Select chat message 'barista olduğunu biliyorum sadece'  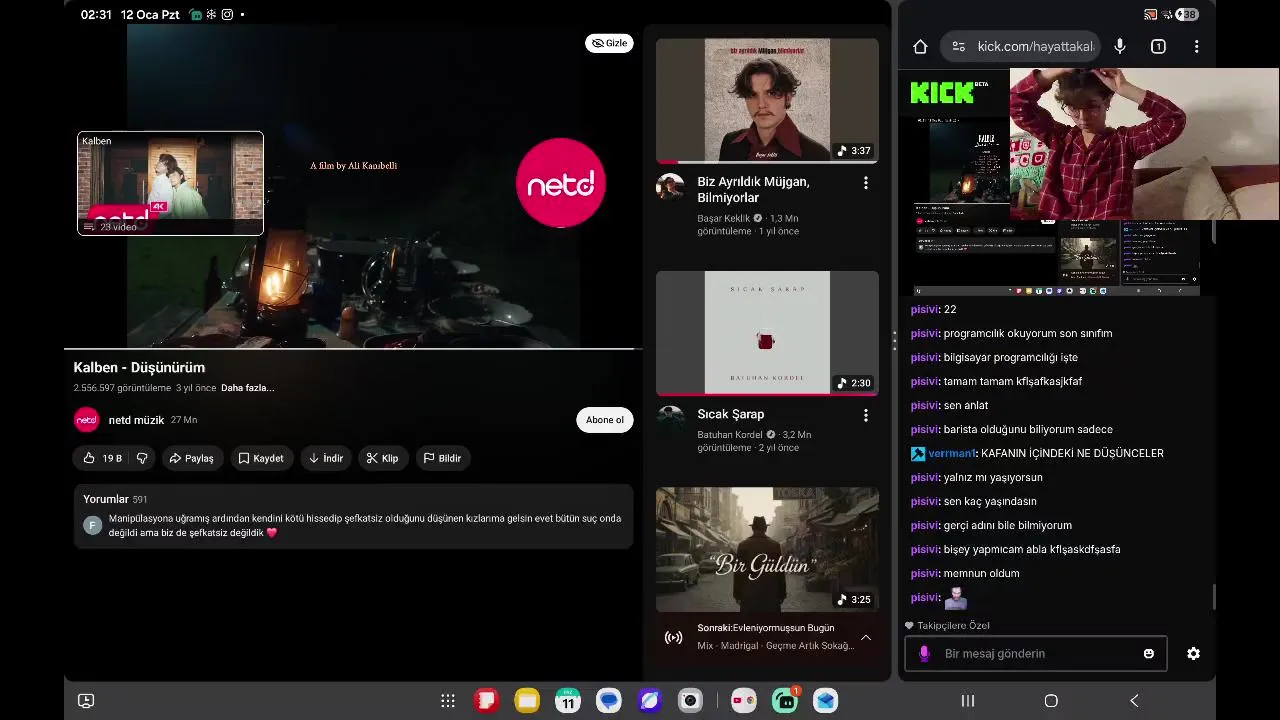(x=1028, y=429)
